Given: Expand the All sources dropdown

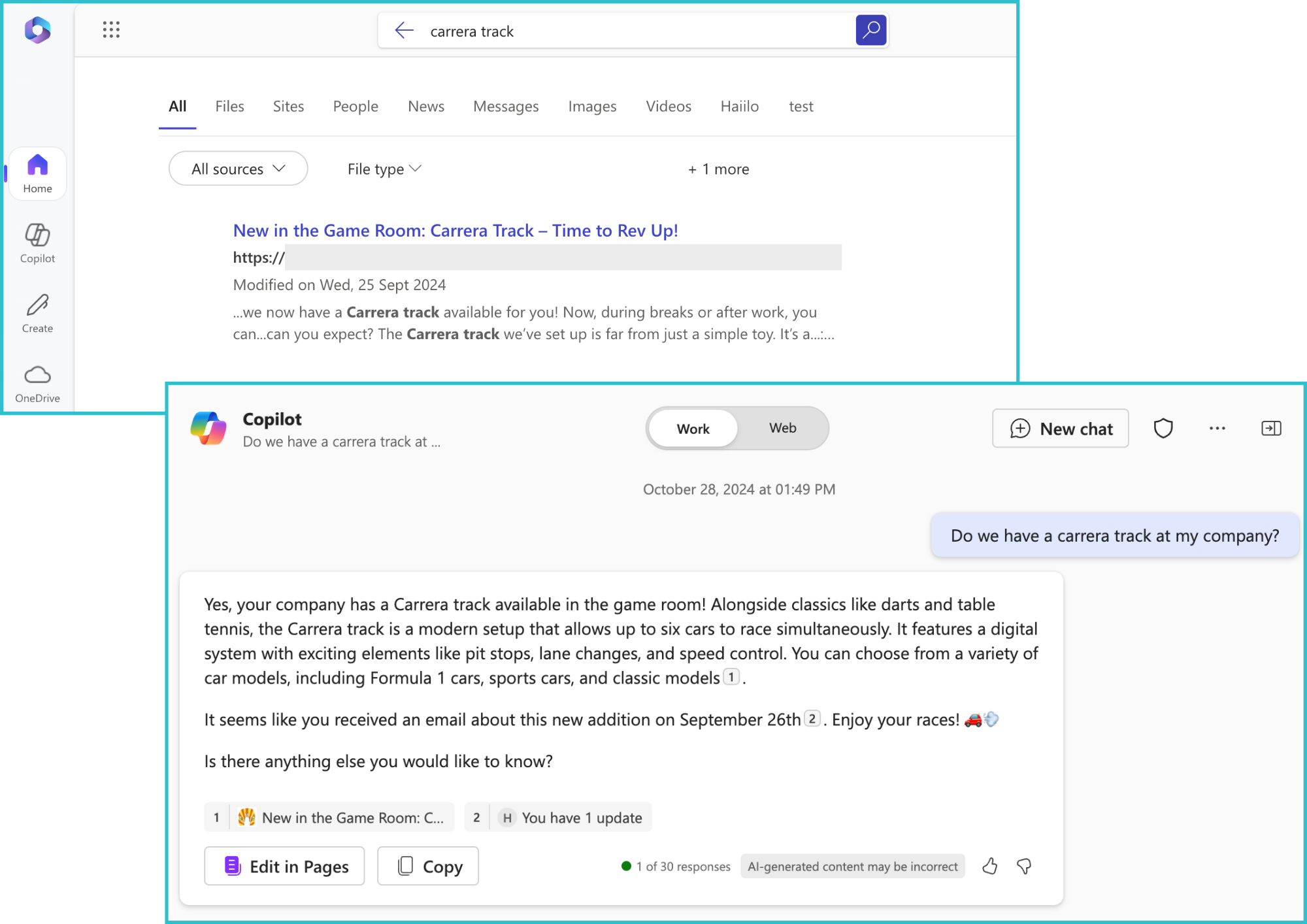Looking at the screenshot, I should click(238, 169).
